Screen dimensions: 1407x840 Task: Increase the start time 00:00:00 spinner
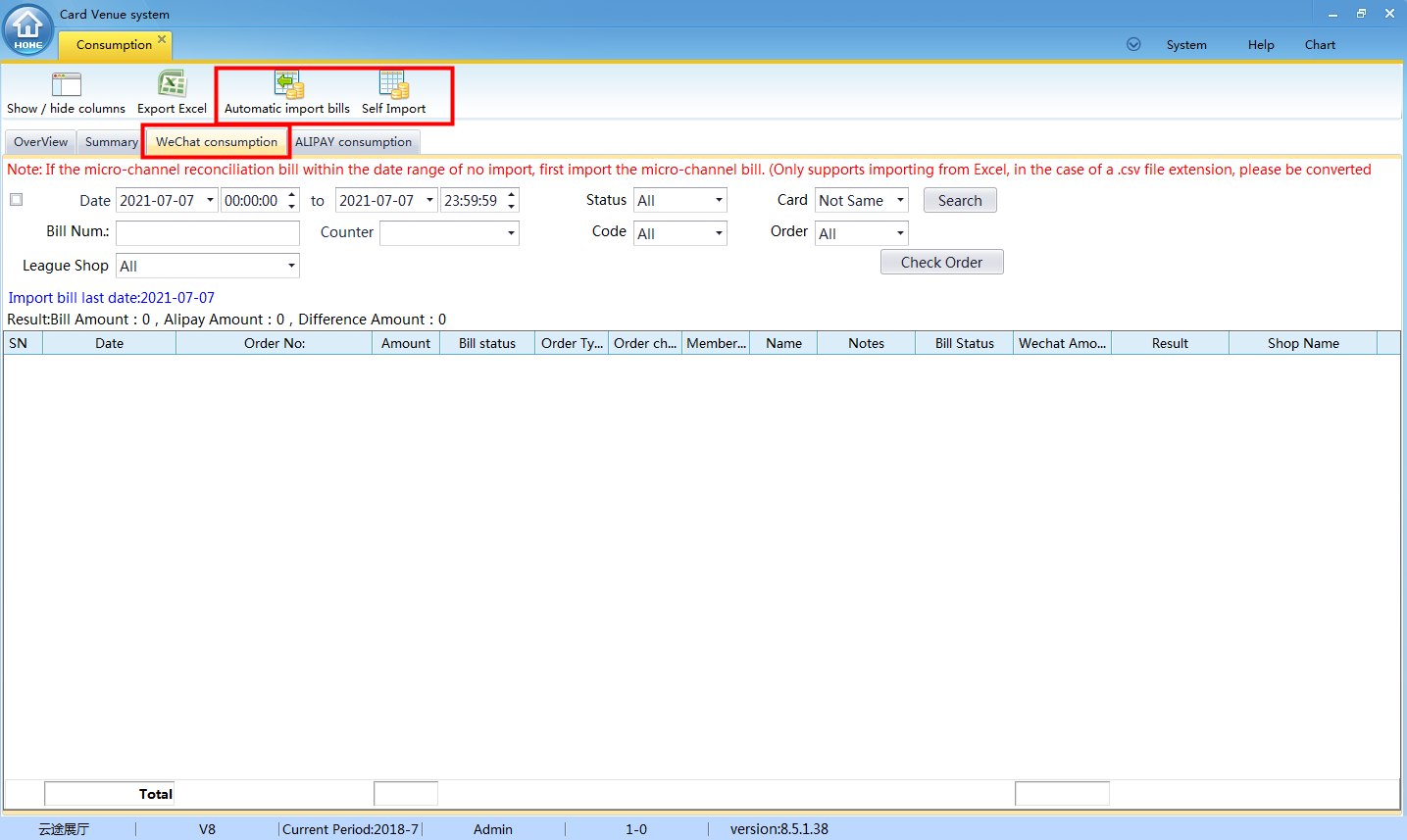[x=292, y=195]
